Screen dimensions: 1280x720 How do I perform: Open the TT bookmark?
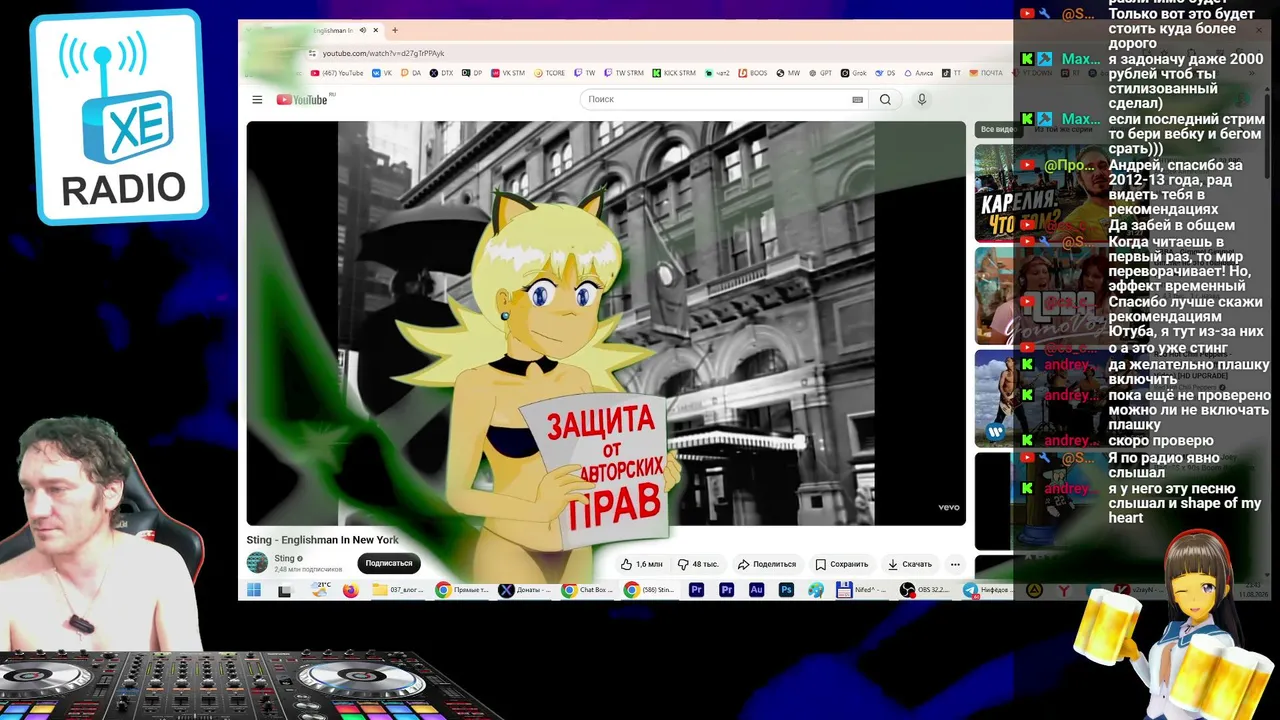click(951, 73)
